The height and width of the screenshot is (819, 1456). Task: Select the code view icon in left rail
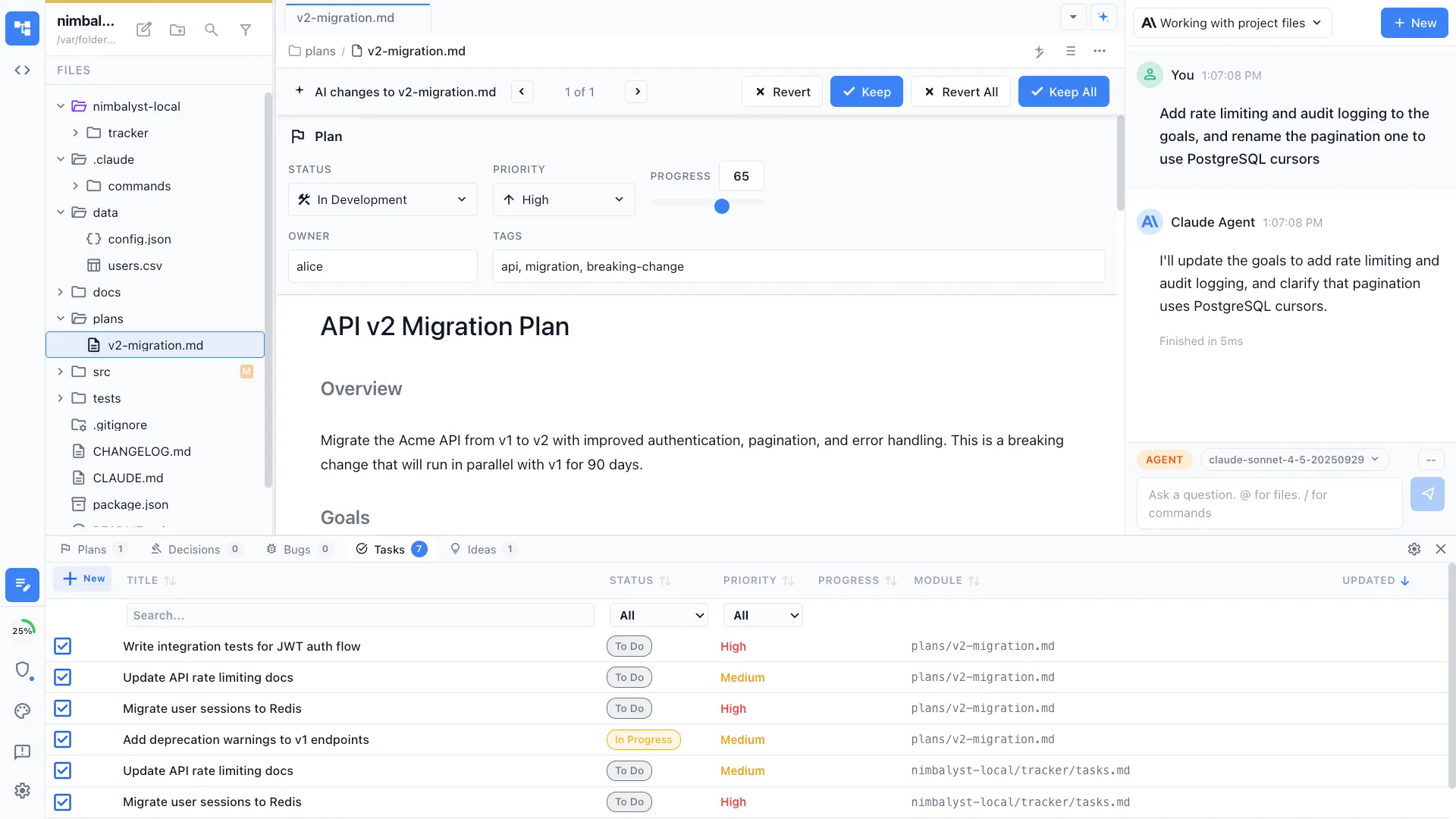pos(22,70)
